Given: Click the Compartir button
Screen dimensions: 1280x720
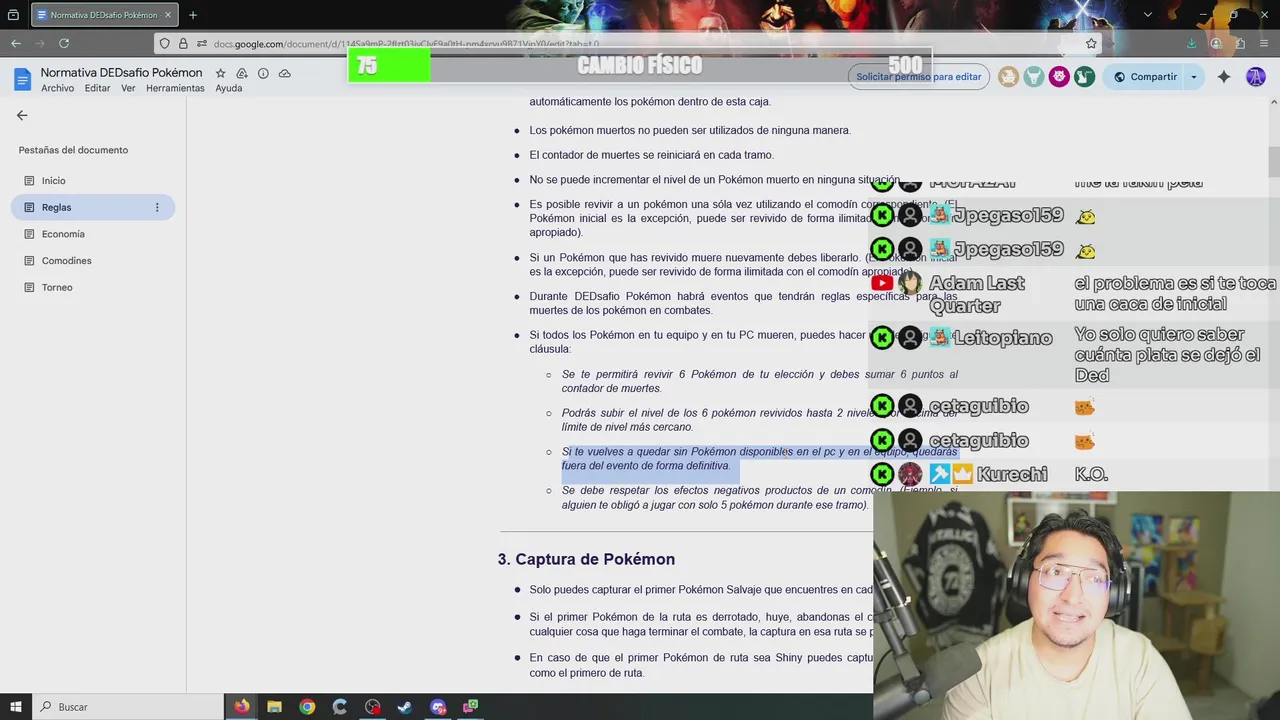Looking at the screenshot, I should click(x=1144, y=77).
